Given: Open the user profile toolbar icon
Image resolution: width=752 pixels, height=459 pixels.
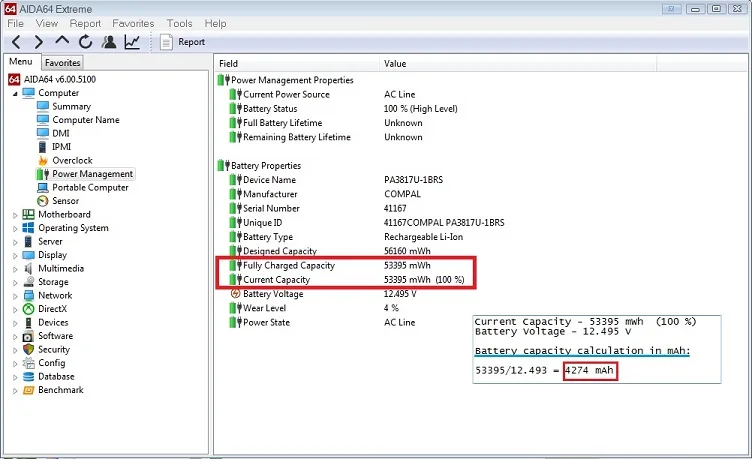Looking at the screenshot, I should pyautogui.click(x=109, y=42).
